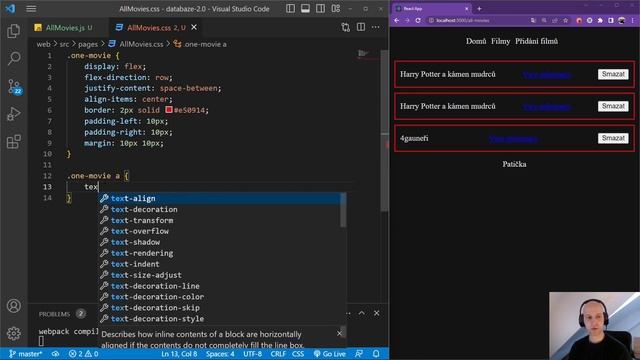Screen dimensions: 640x360
Task: Open the Search view in activity bar
Action: pos(13,58)
